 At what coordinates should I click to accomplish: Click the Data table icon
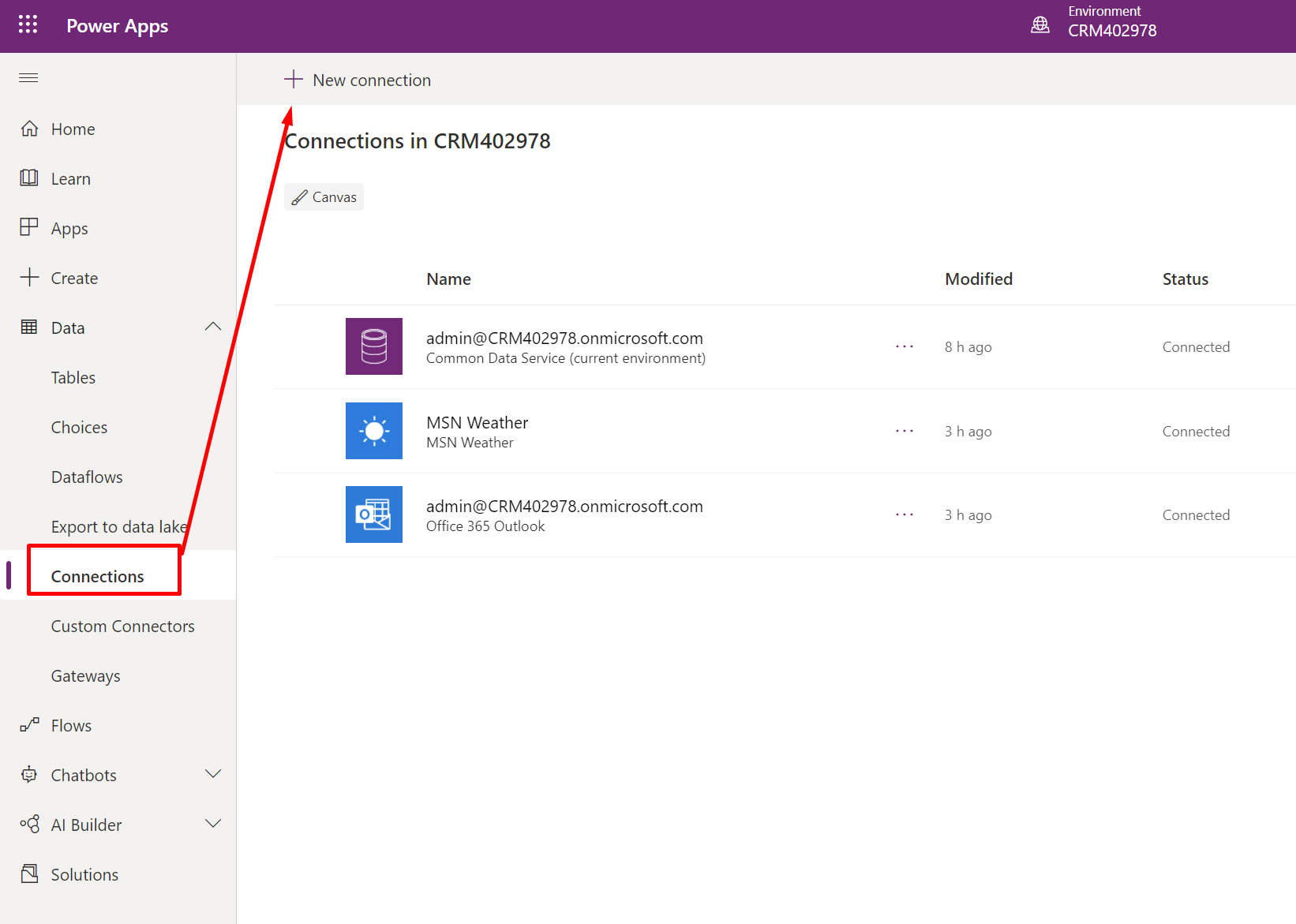click(x=29, y=327)
